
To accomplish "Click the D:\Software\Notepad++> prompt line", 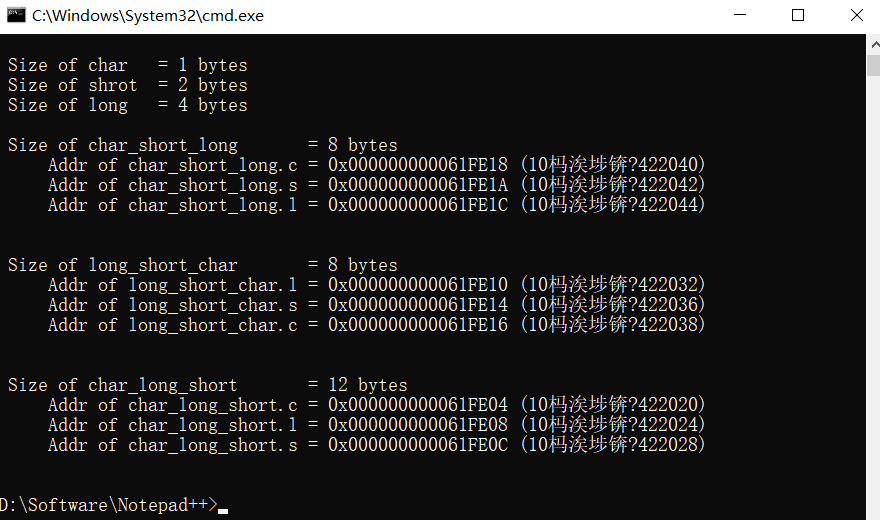I will pos(110,505).
